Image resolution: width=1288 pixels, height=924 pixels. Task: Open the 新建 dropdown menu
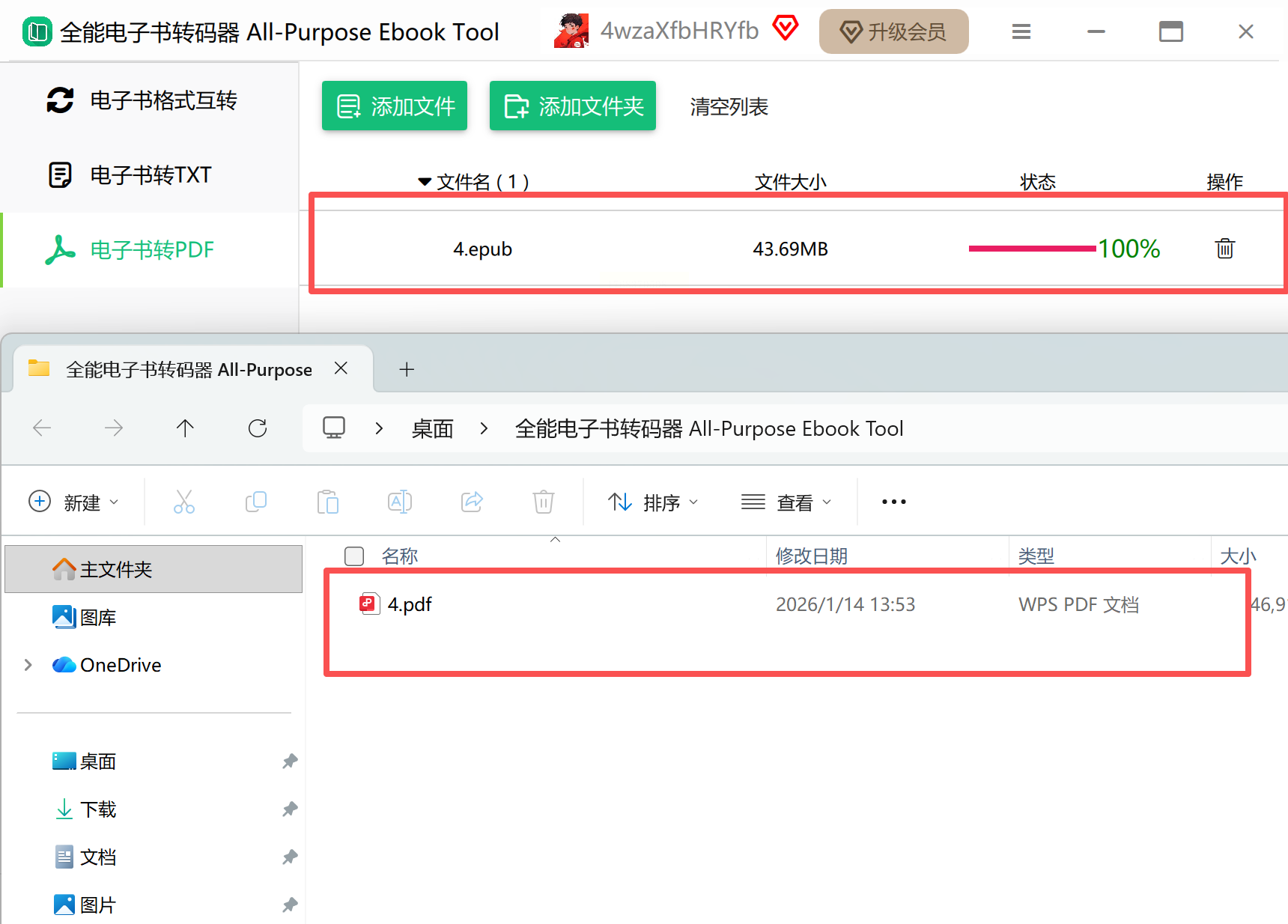click(x=73, y=502)
